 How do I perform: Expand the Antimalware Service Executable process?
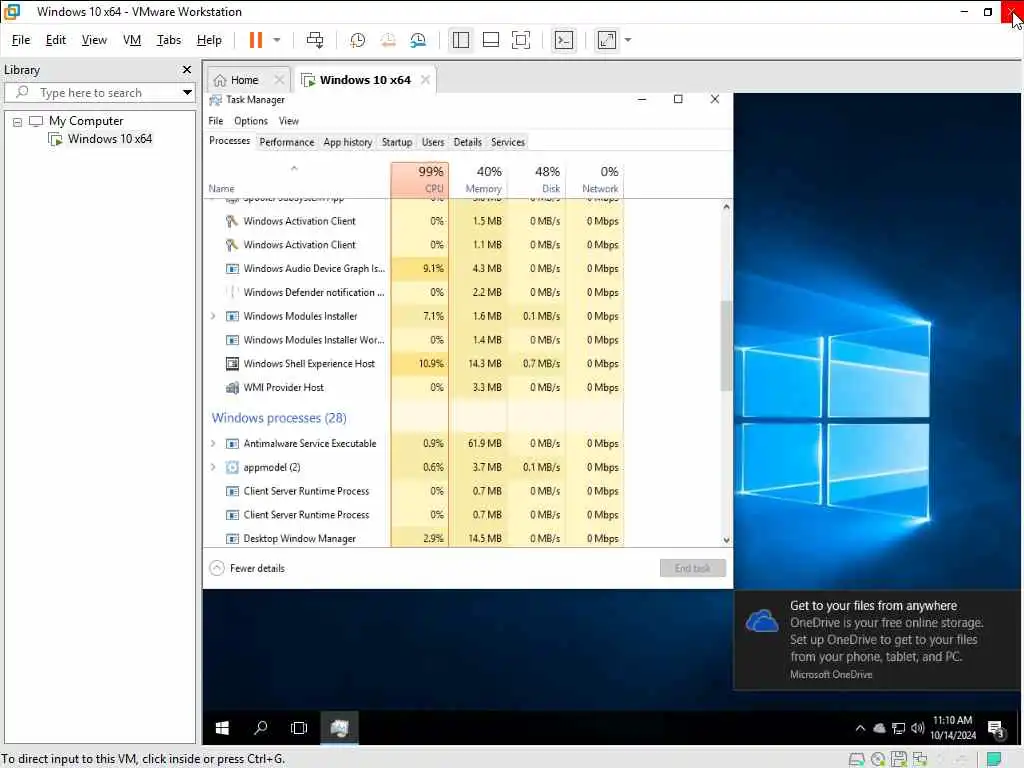point(213,443)
